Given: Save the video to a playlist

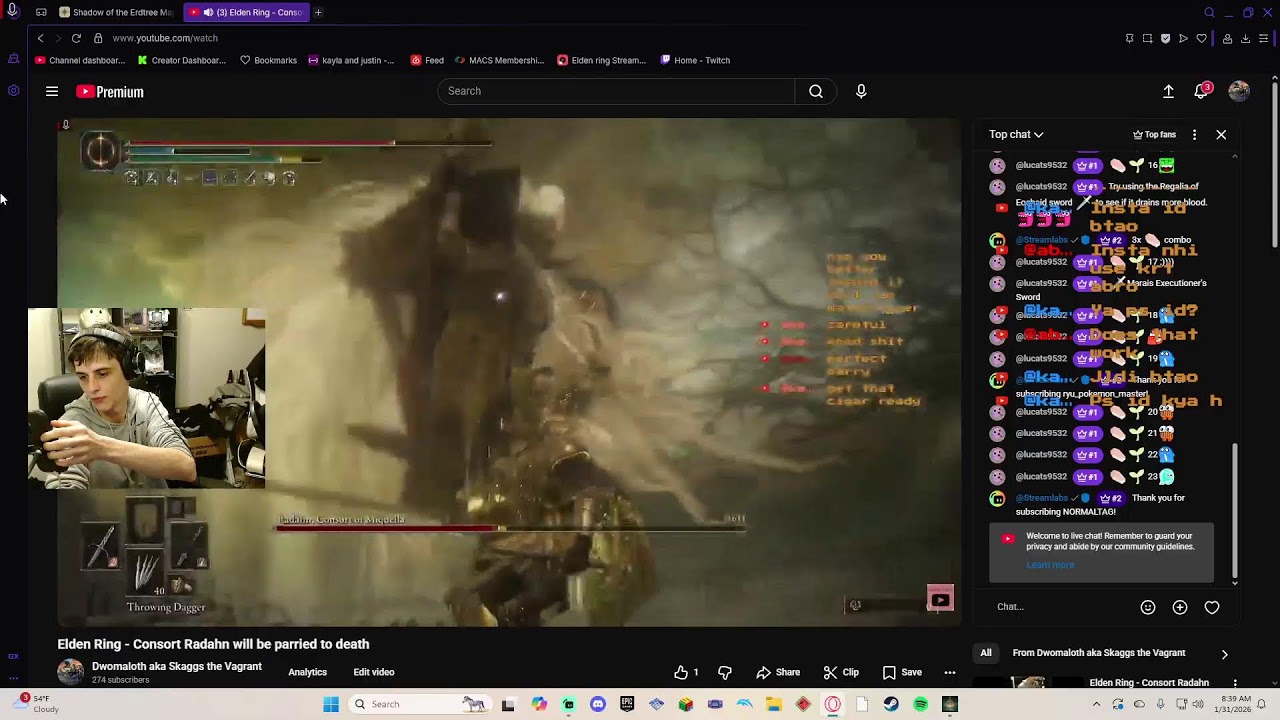Looking at the screenshot, I should pyautogui.click(x=902, y=672).
